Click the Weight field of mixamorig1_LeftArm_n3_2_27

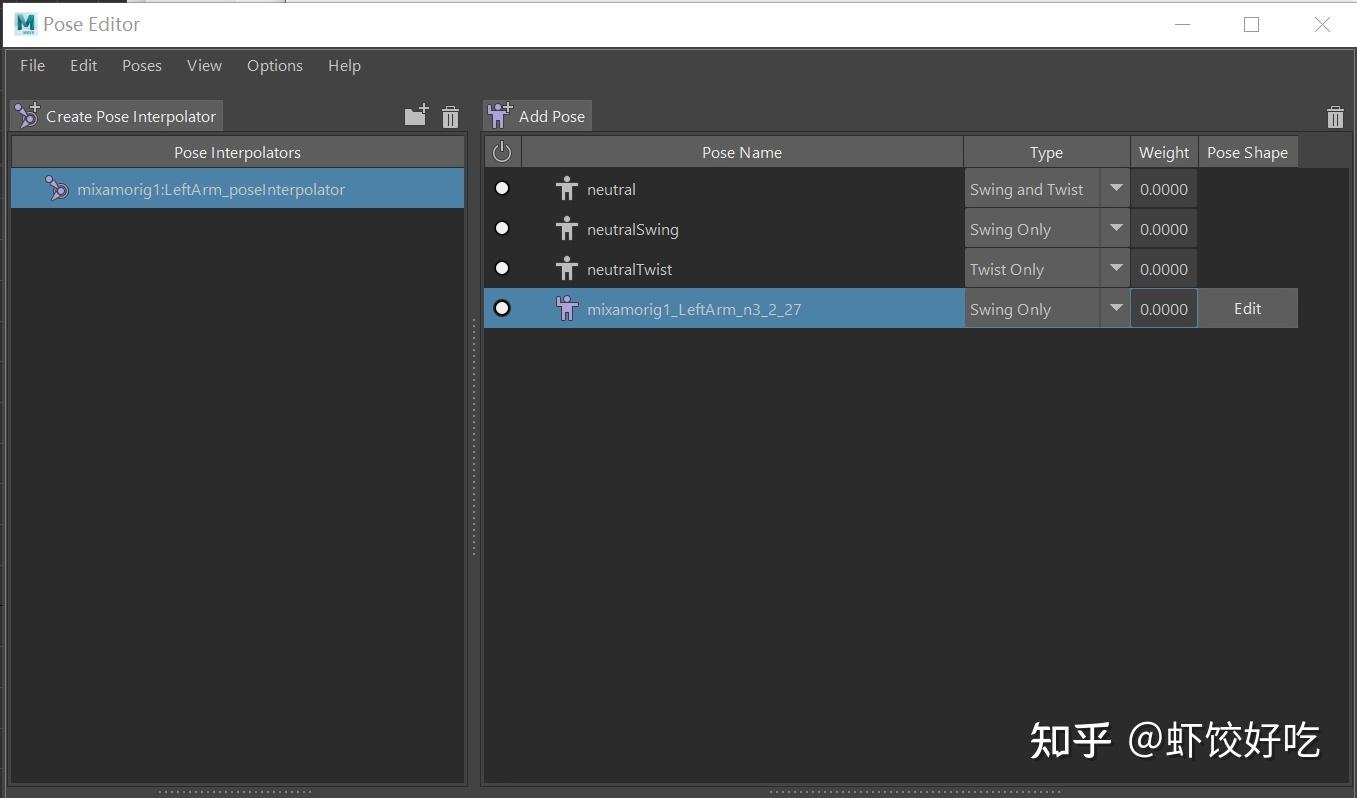[1164, 309]
